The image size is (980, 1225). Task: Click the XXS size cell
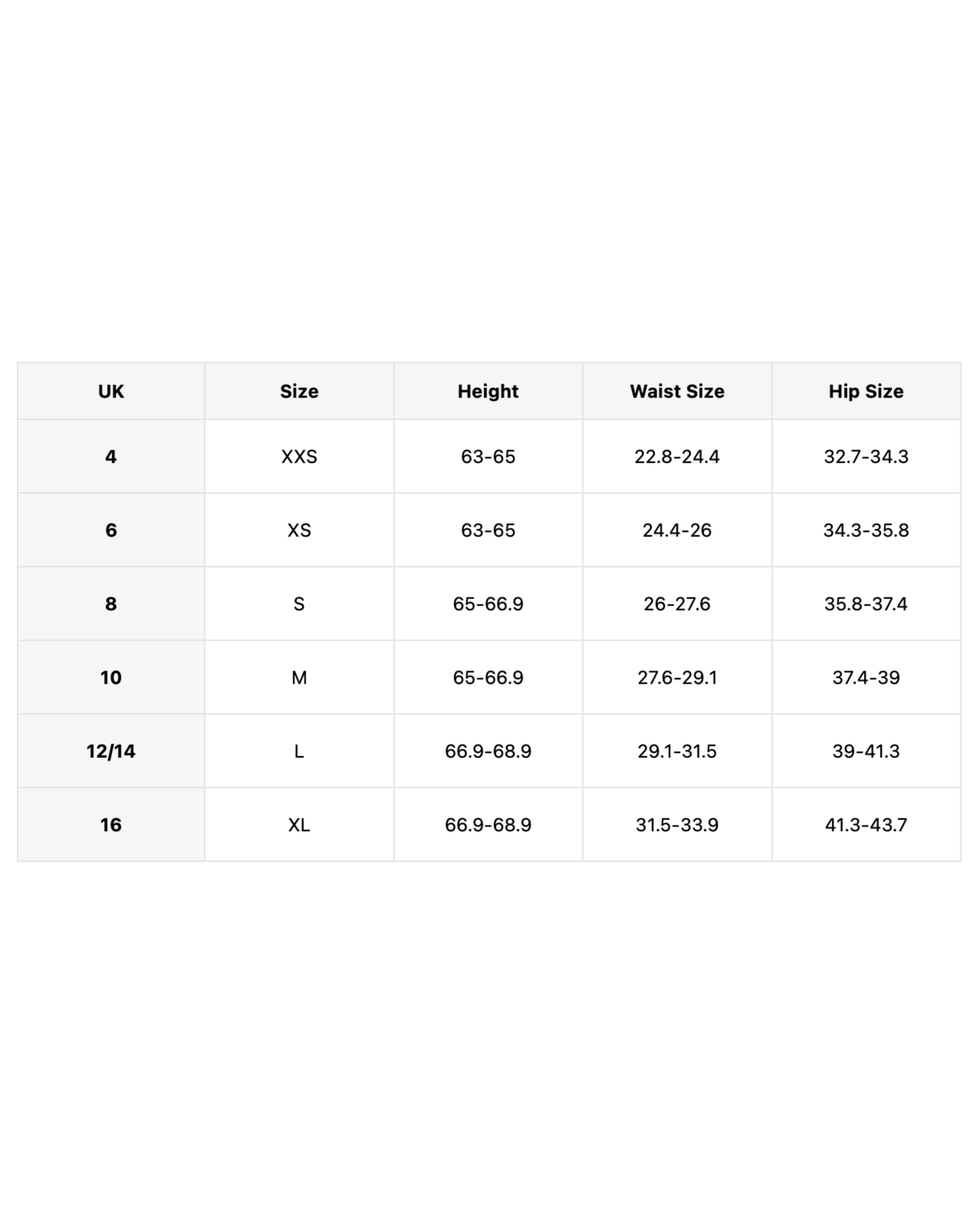point(299,457)
